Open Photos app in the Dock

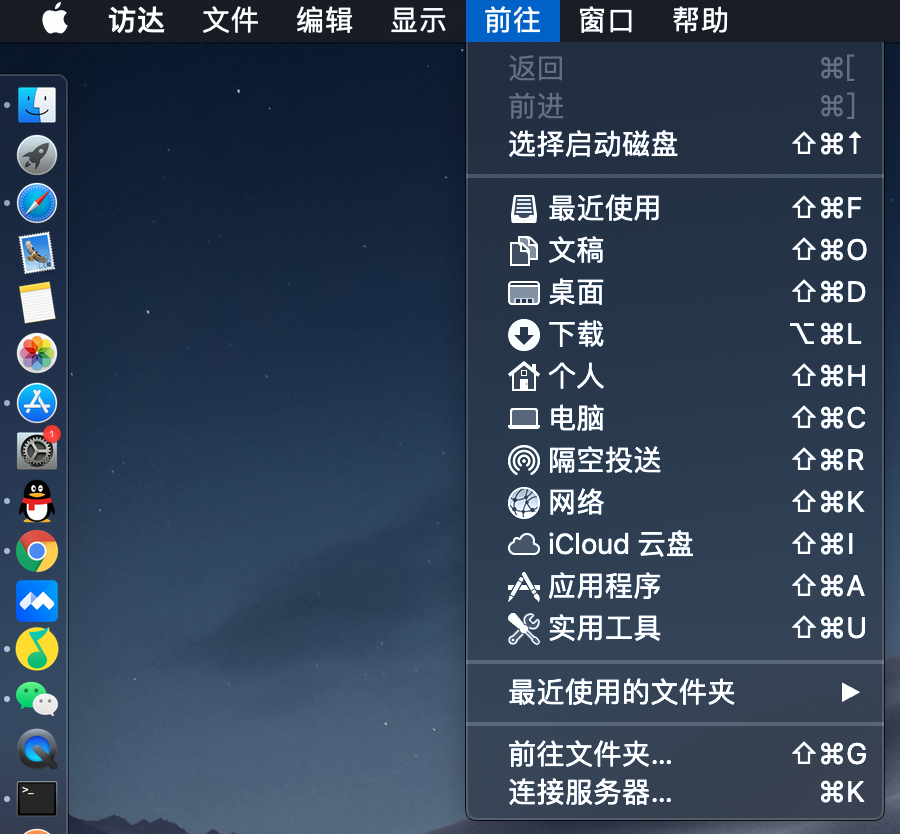37,353
